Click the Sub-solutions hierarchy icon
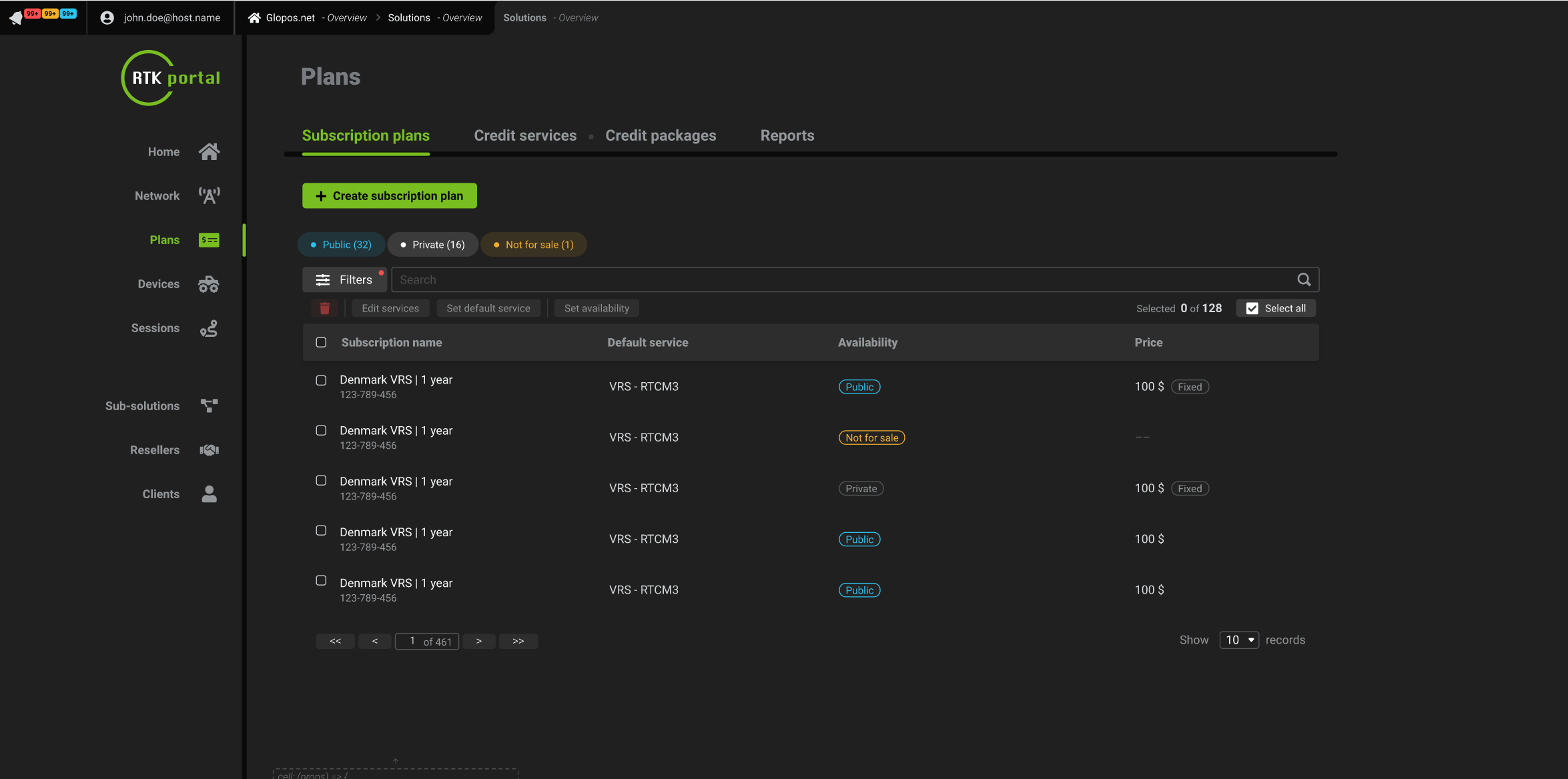 [209, 406]
